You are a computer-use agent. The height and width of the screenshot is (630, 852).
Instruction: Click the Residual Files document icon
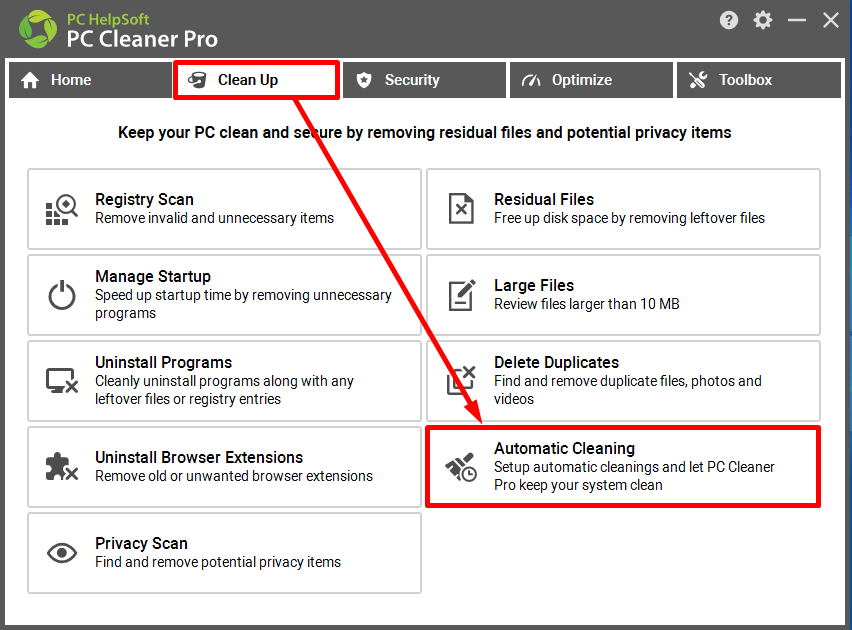point(461,209)
